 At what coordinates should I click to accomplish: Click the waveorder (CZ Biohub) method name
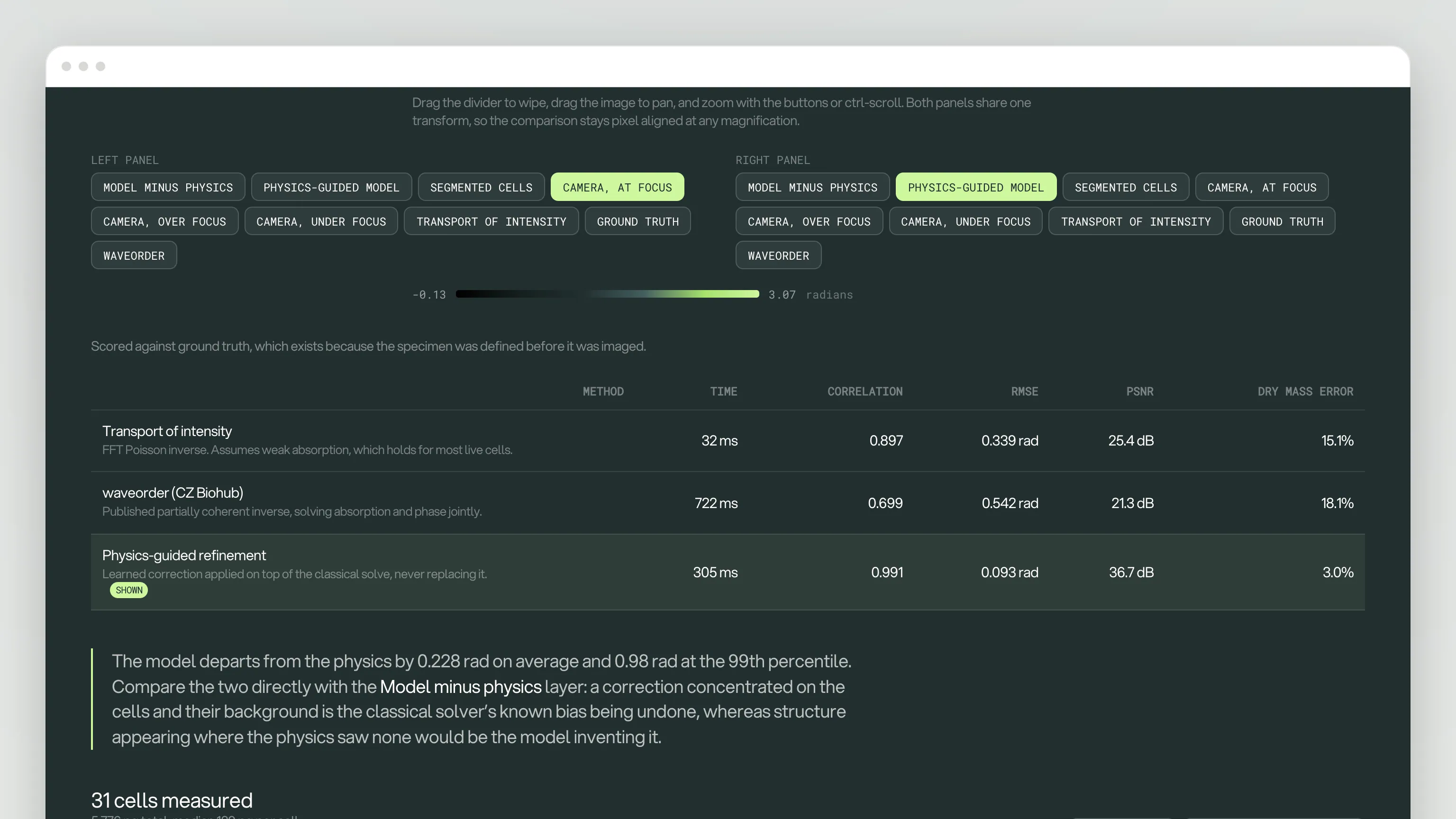pyautogui.click(x=173, y=493)
